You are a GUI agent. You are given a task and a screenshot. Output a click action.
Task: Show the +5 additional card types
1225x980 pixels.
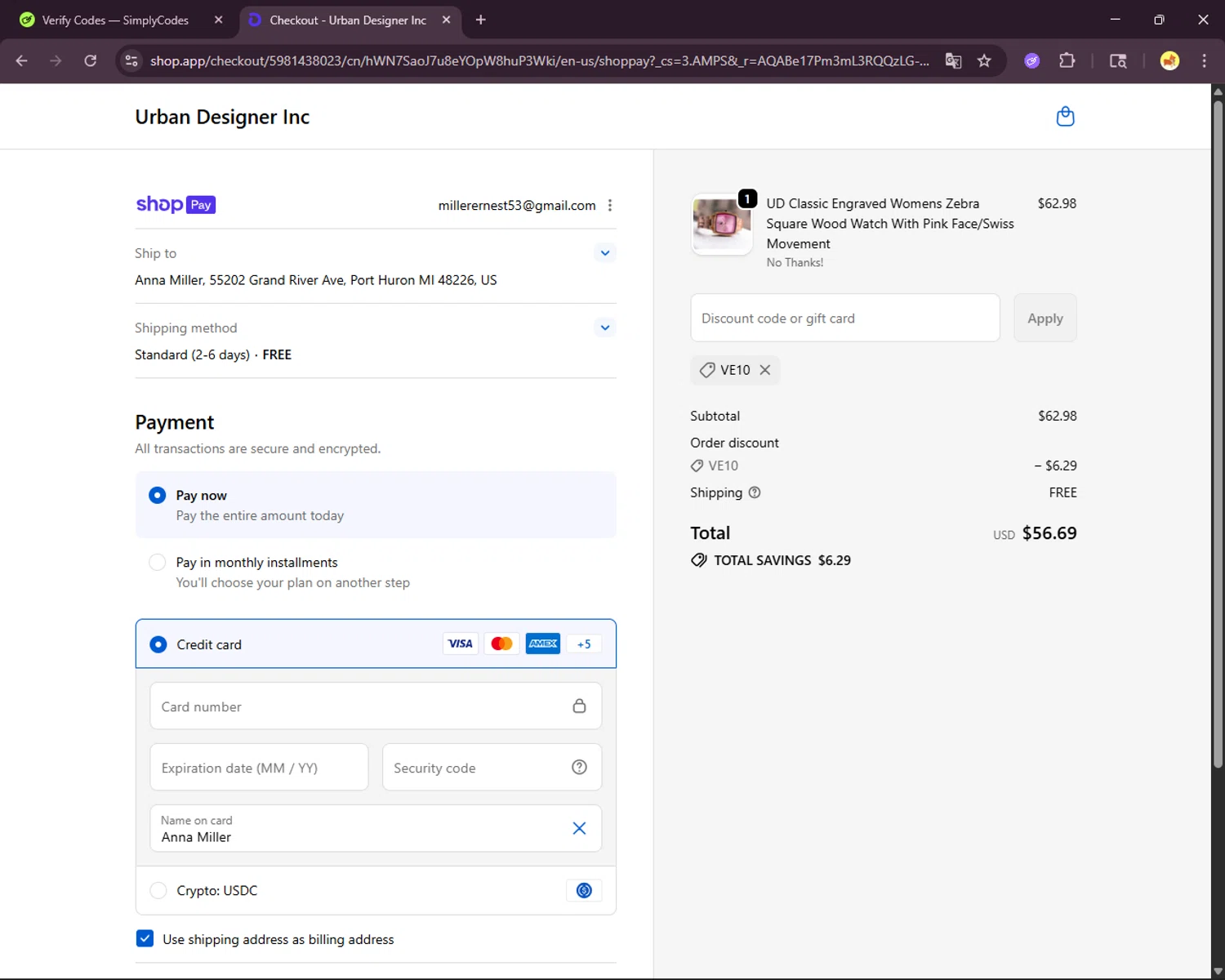584,644
